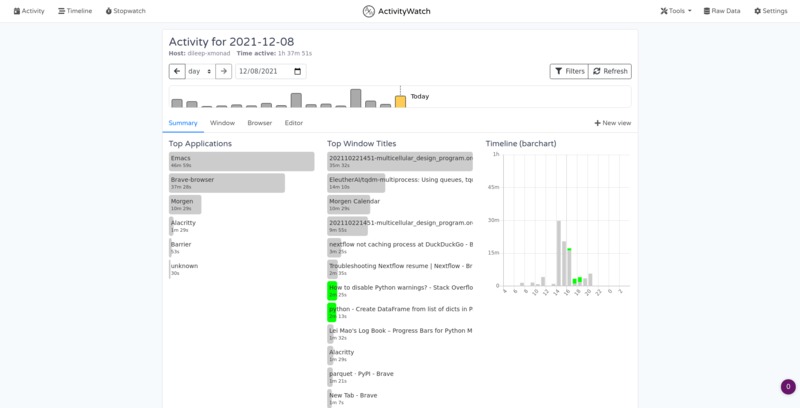Click the circular arrows Refresh icon
The height and width of the screenshot is (408, 800).
(x=597, y=71)
